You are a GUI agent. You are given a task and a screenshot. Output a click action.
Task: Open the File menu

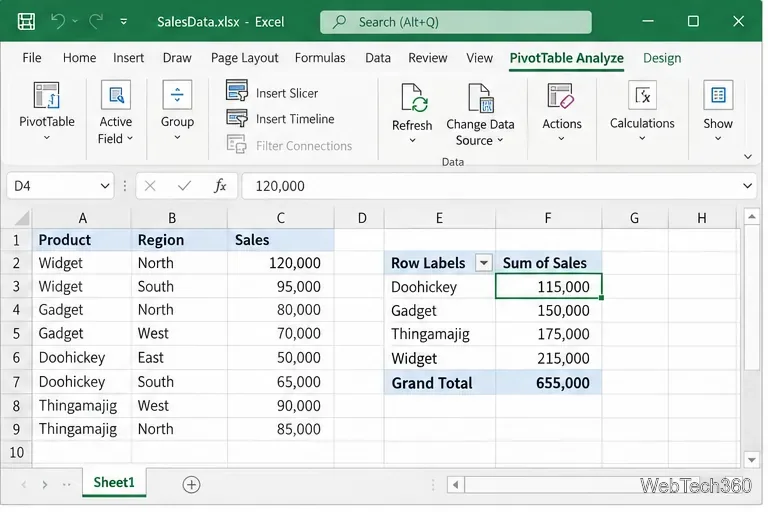(x=32, y=58)
